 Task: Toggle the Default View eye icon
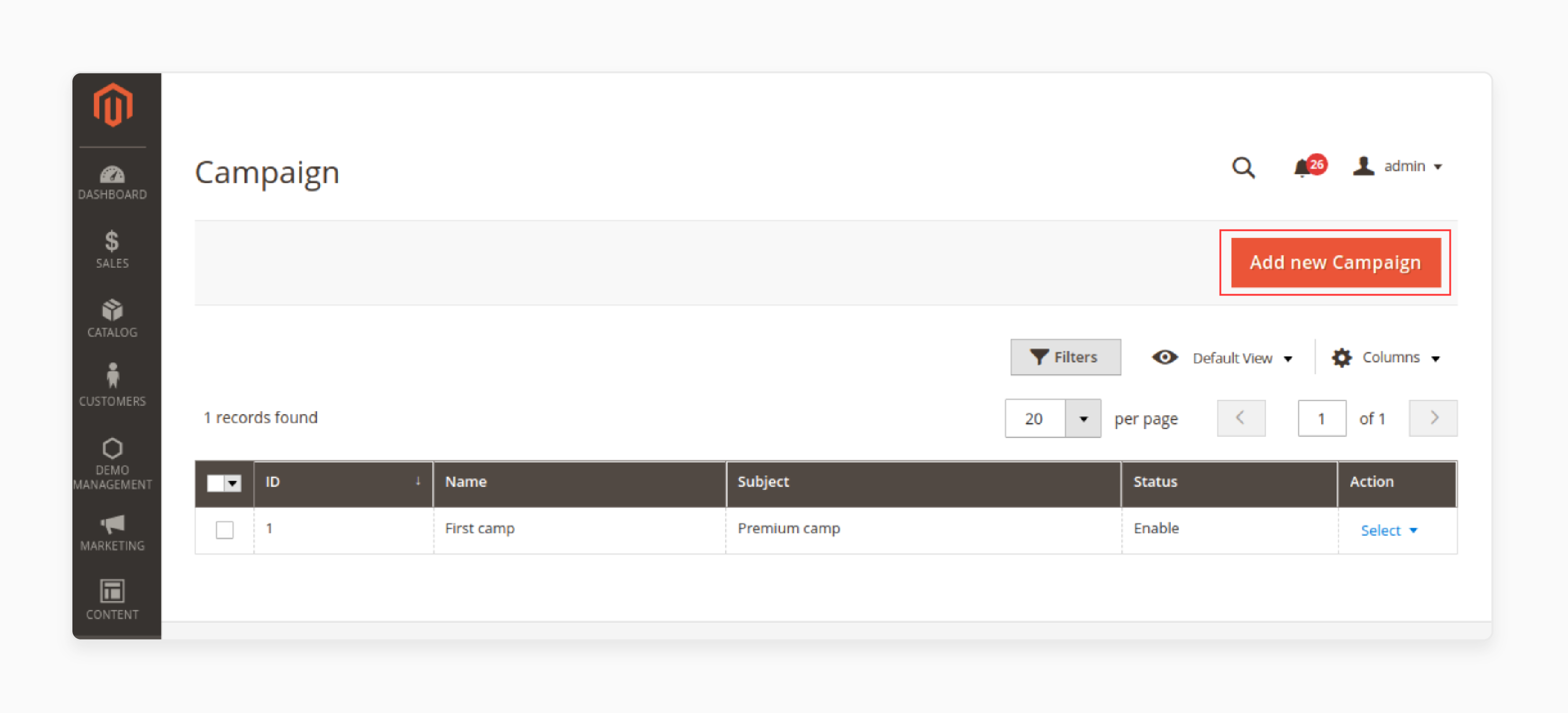point(1164,358)
